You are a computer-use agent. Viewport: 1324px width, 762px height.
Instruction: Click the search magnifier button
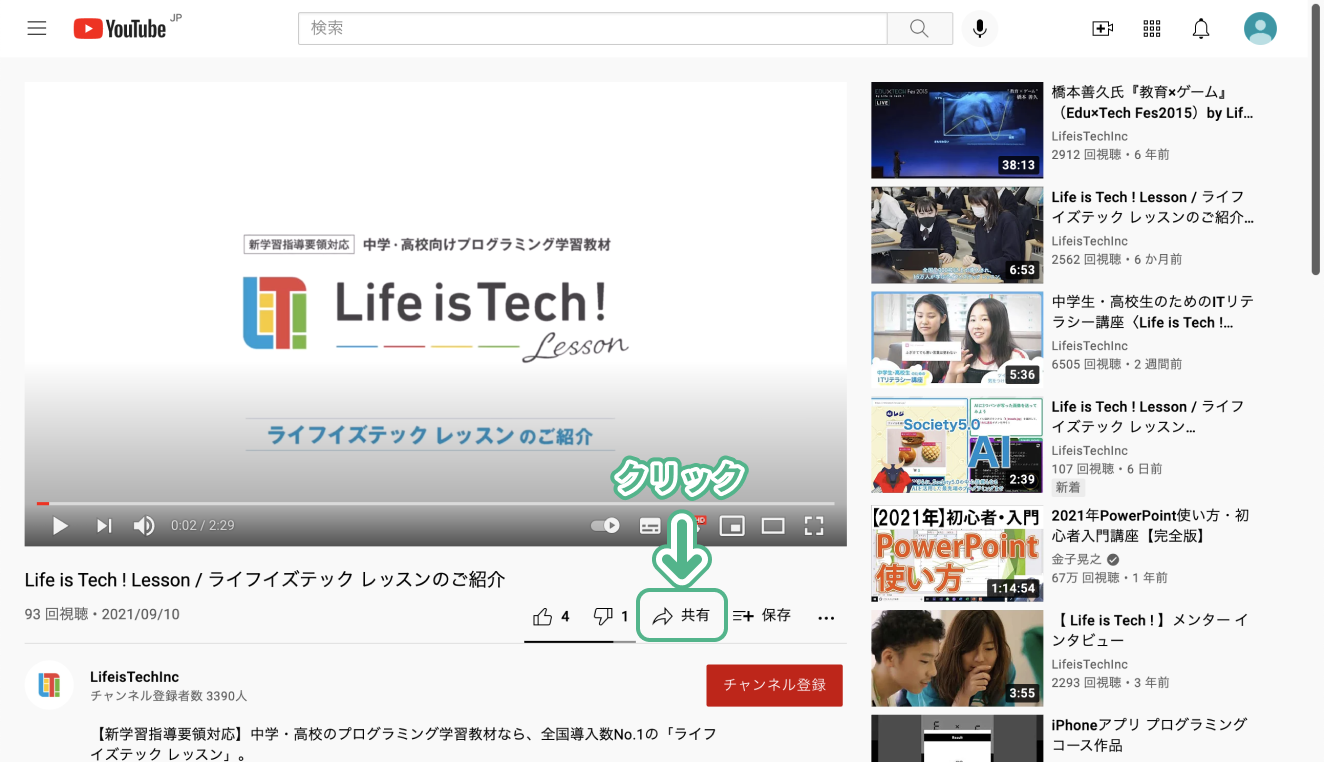pyautogui.click(x=919, y=28)
